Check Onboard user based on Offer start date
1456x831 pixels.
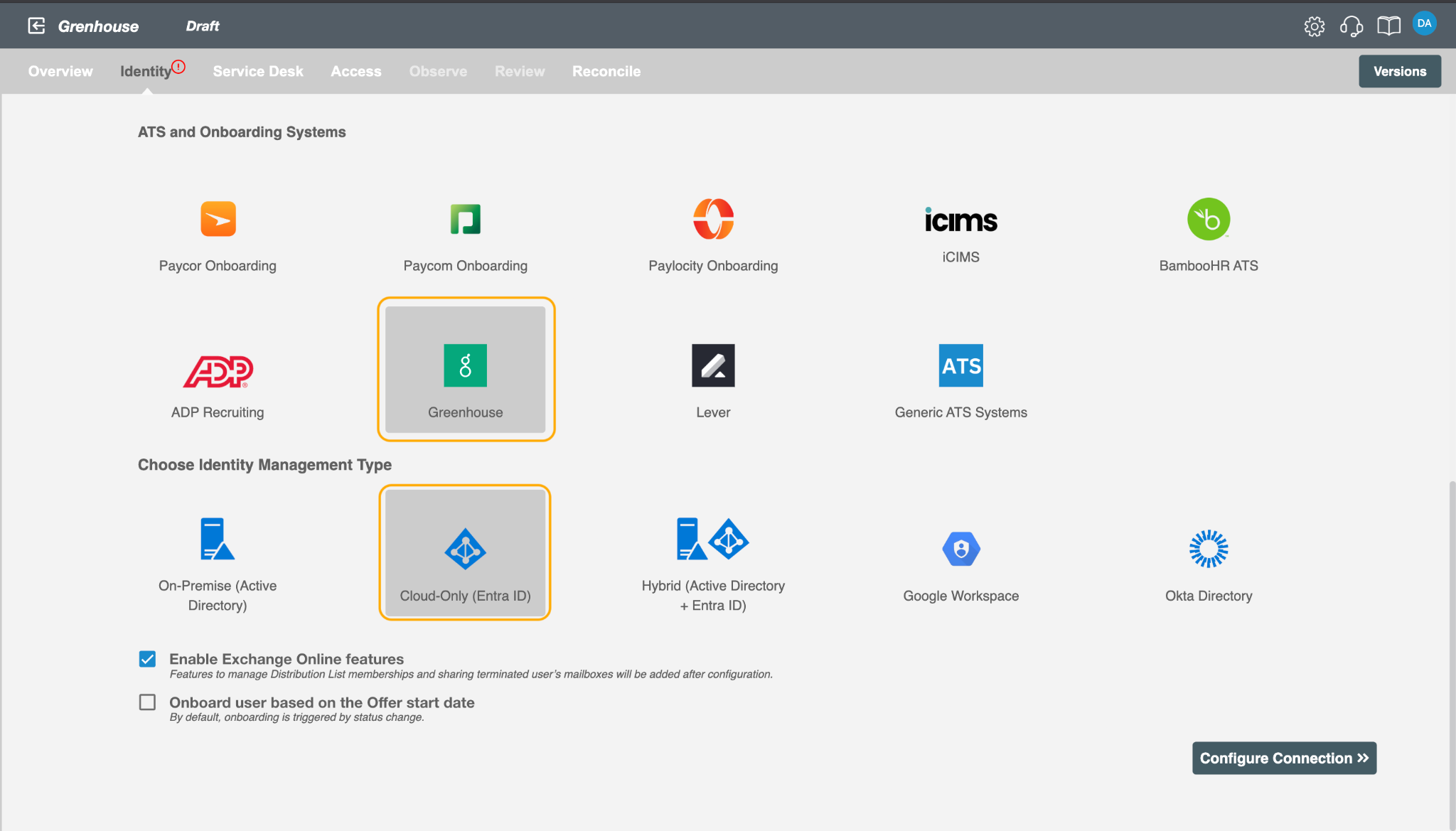click(147, 702)
